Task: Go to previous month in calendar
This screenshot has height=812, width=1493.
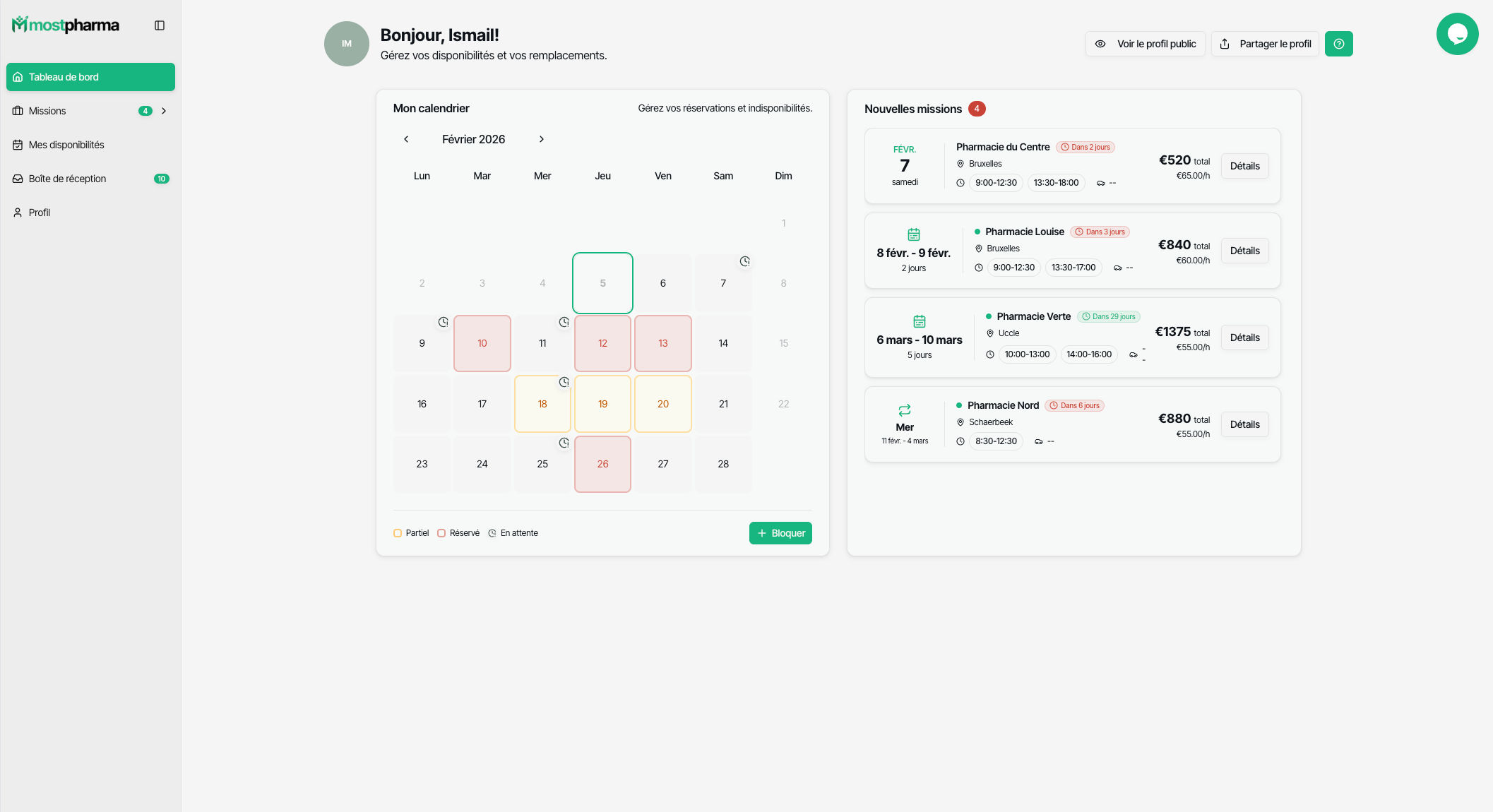Action: click(406, 139)
